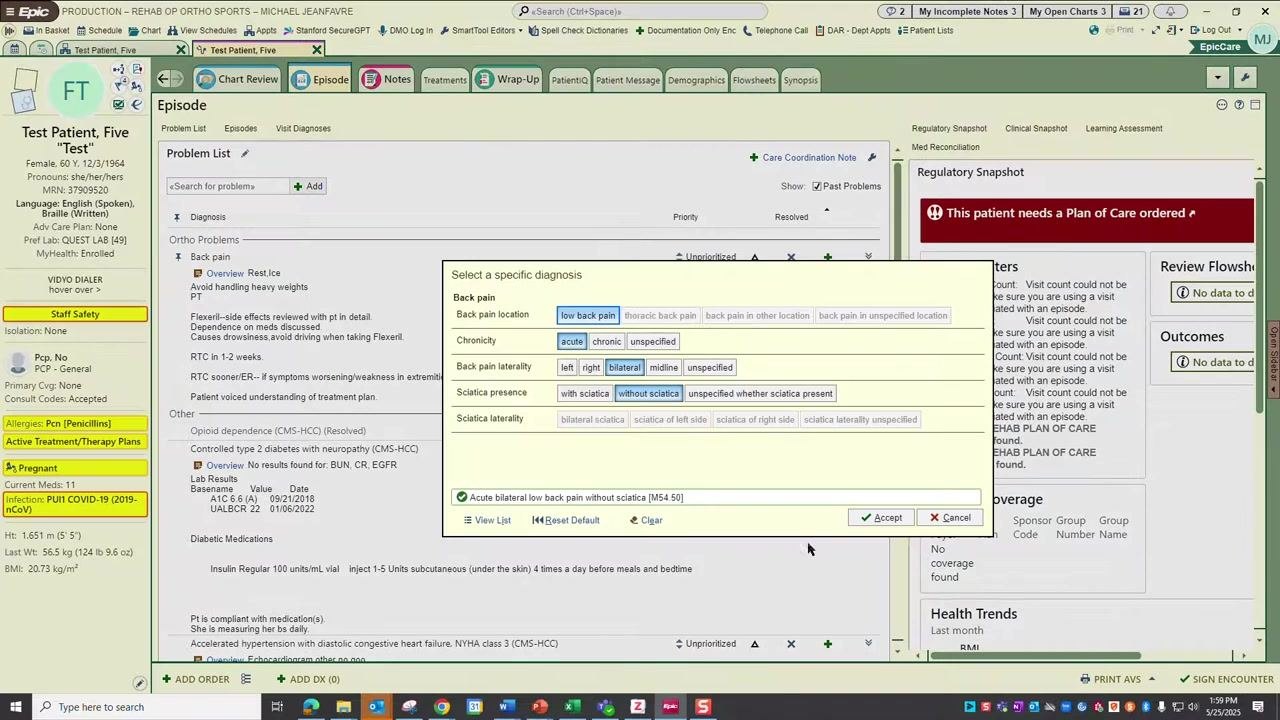Expand the hypertension problem row chevron
Viewport: 1280px width, 720px height.
pyautogui.click(x=868, y=644)
